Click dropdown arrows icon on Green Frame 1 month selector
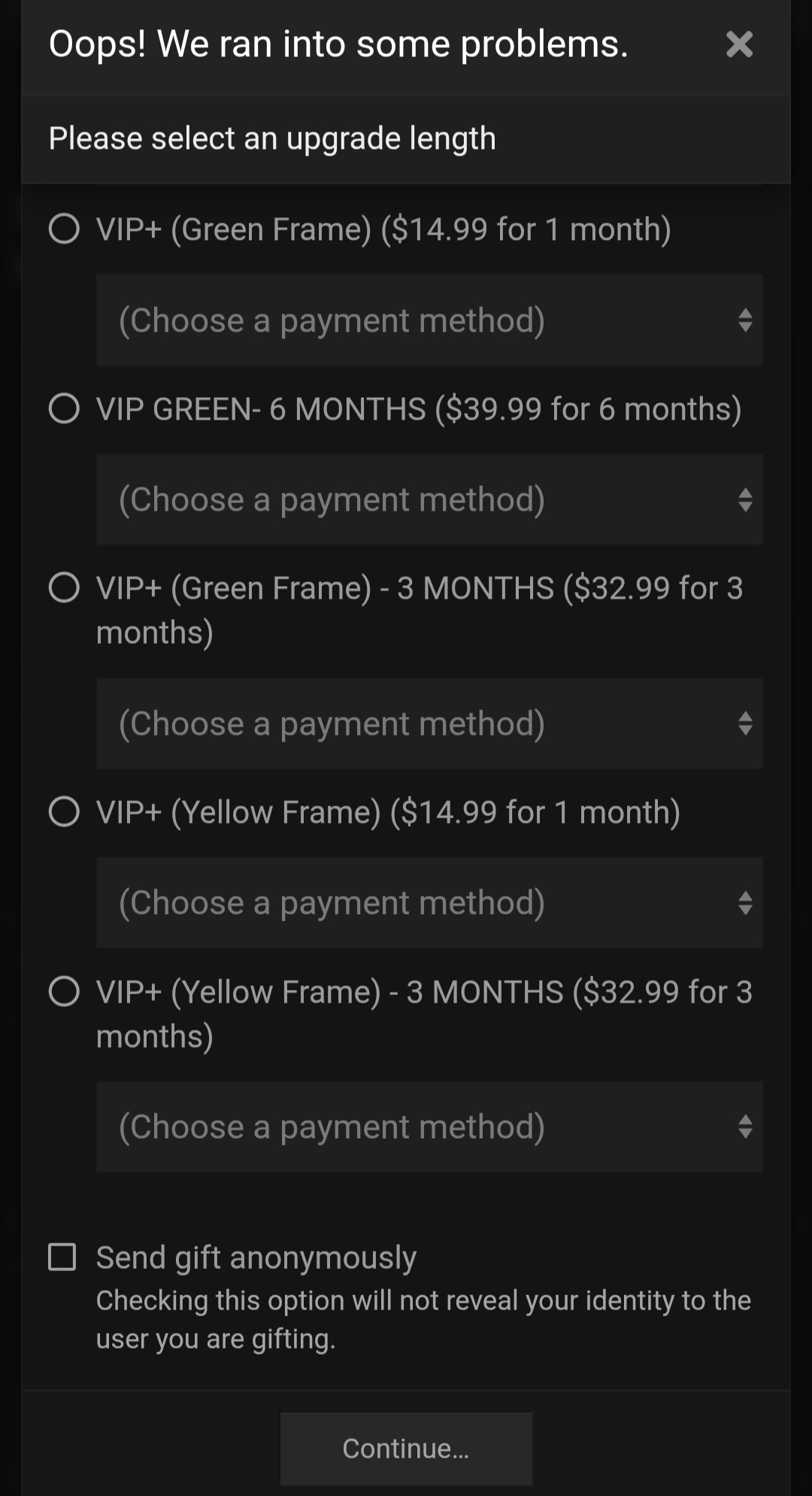This screenshot has height=1496, width=812. 745,320
